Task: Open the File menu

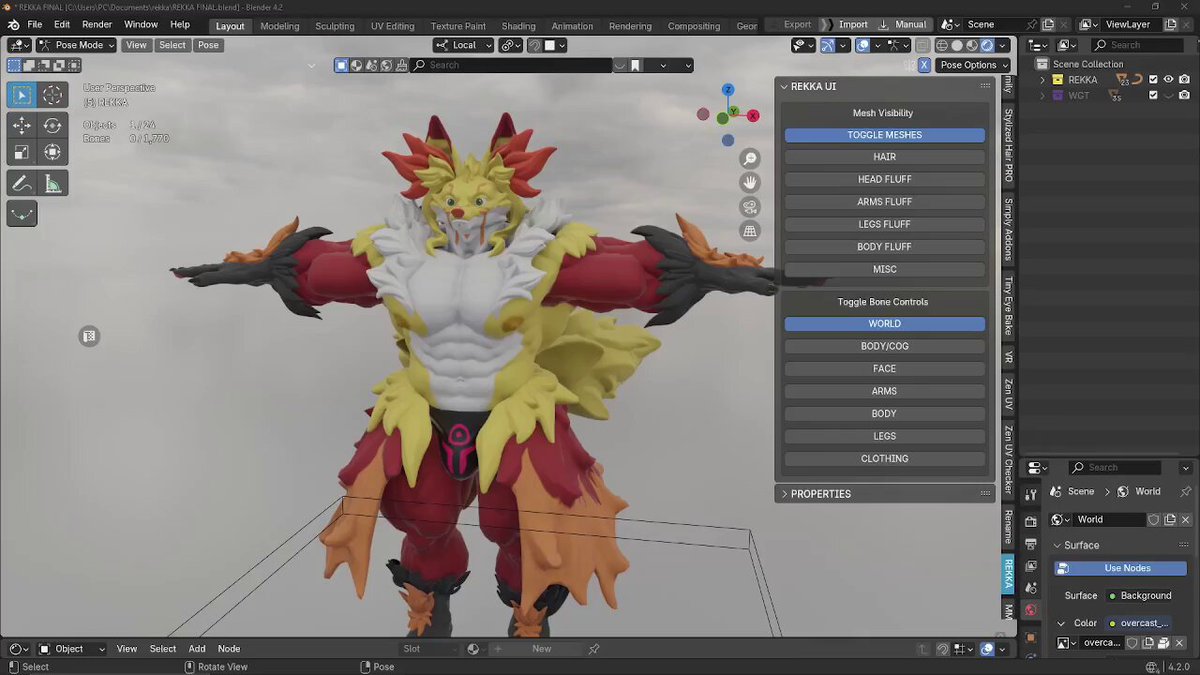Action: coord(35,24)
